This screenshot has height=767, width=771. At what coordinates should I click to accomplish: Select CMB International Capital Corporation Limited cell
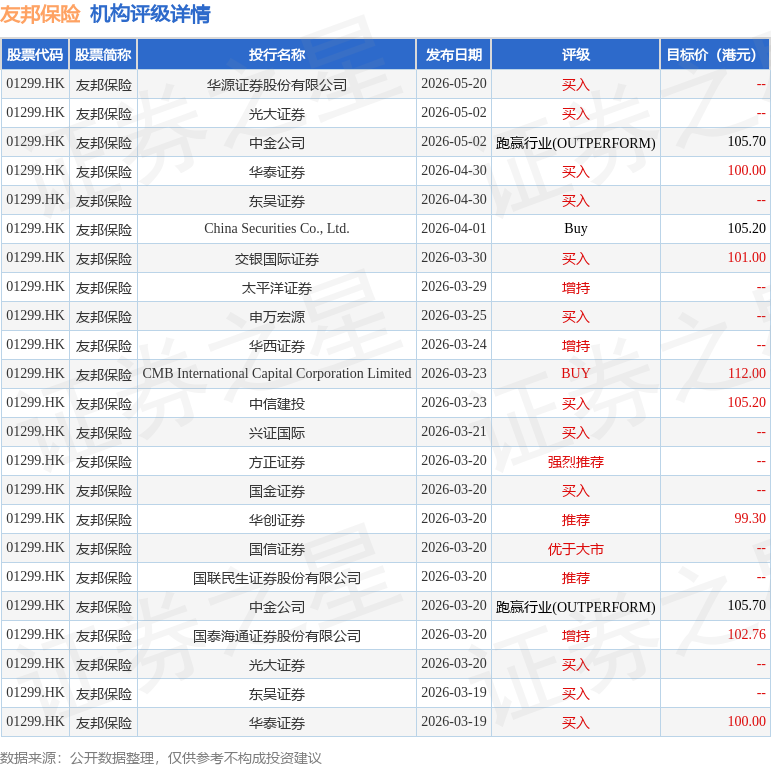click(x=277, y=374)
